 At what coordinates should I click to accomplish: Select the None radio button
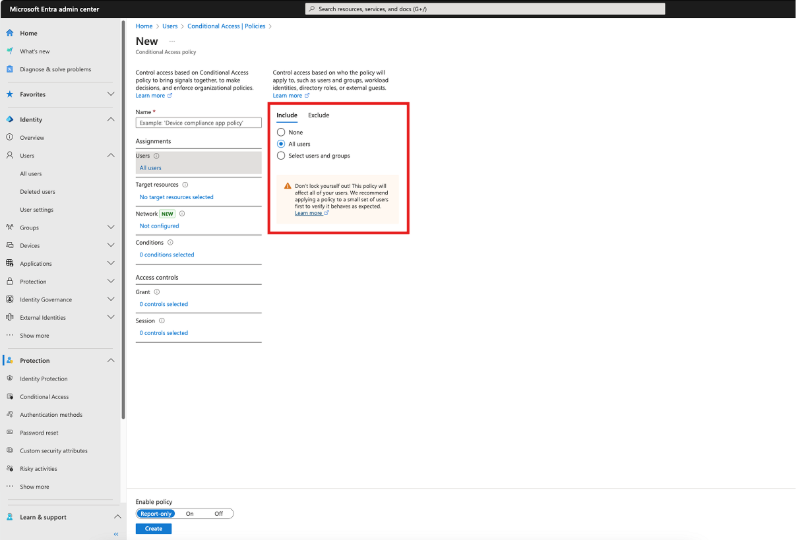tap(281, 132)
